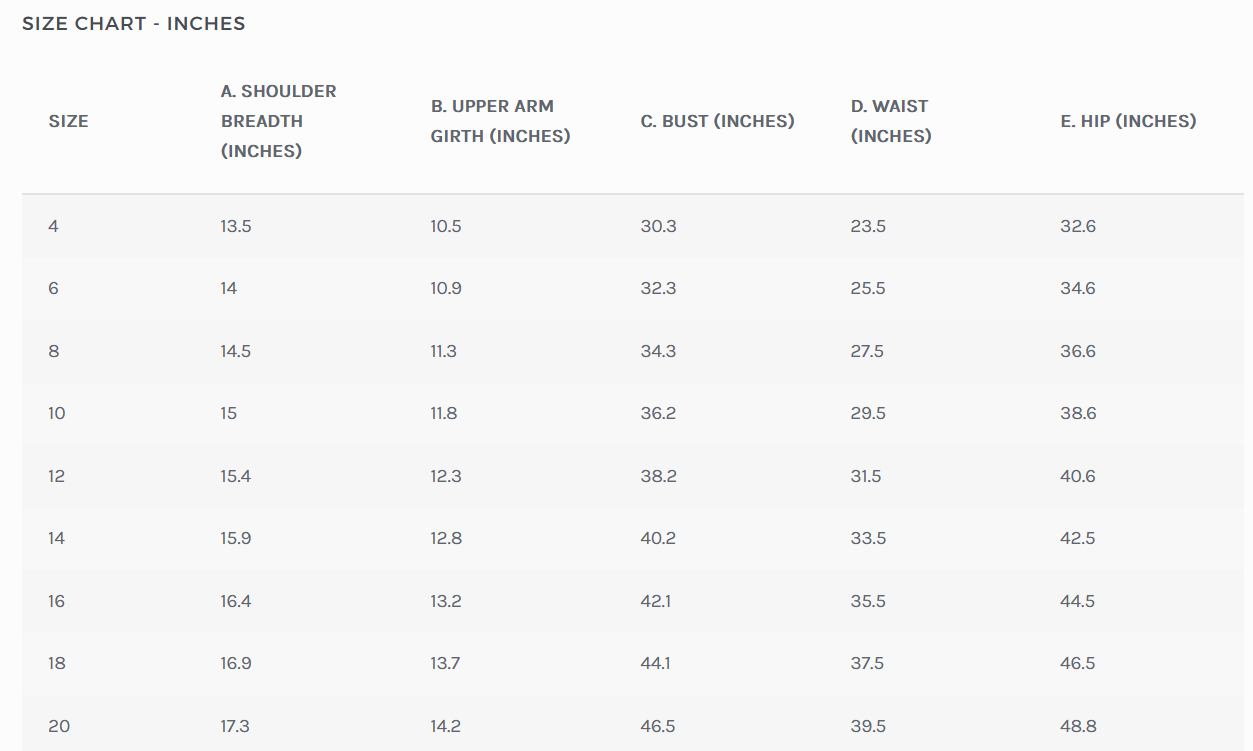This screenshot has height=751, width=1253.
Task: Select the 'A. Shoulder Breadth (Inches)' column header
Action: 278,121
